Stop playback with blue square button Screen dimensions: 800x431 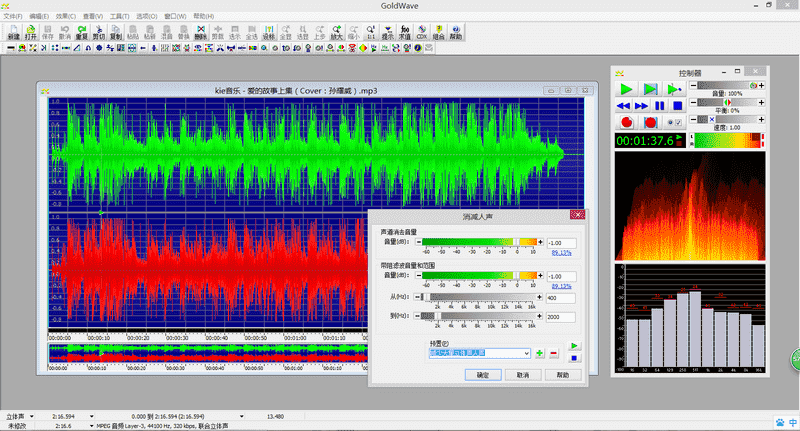(678, 106)
